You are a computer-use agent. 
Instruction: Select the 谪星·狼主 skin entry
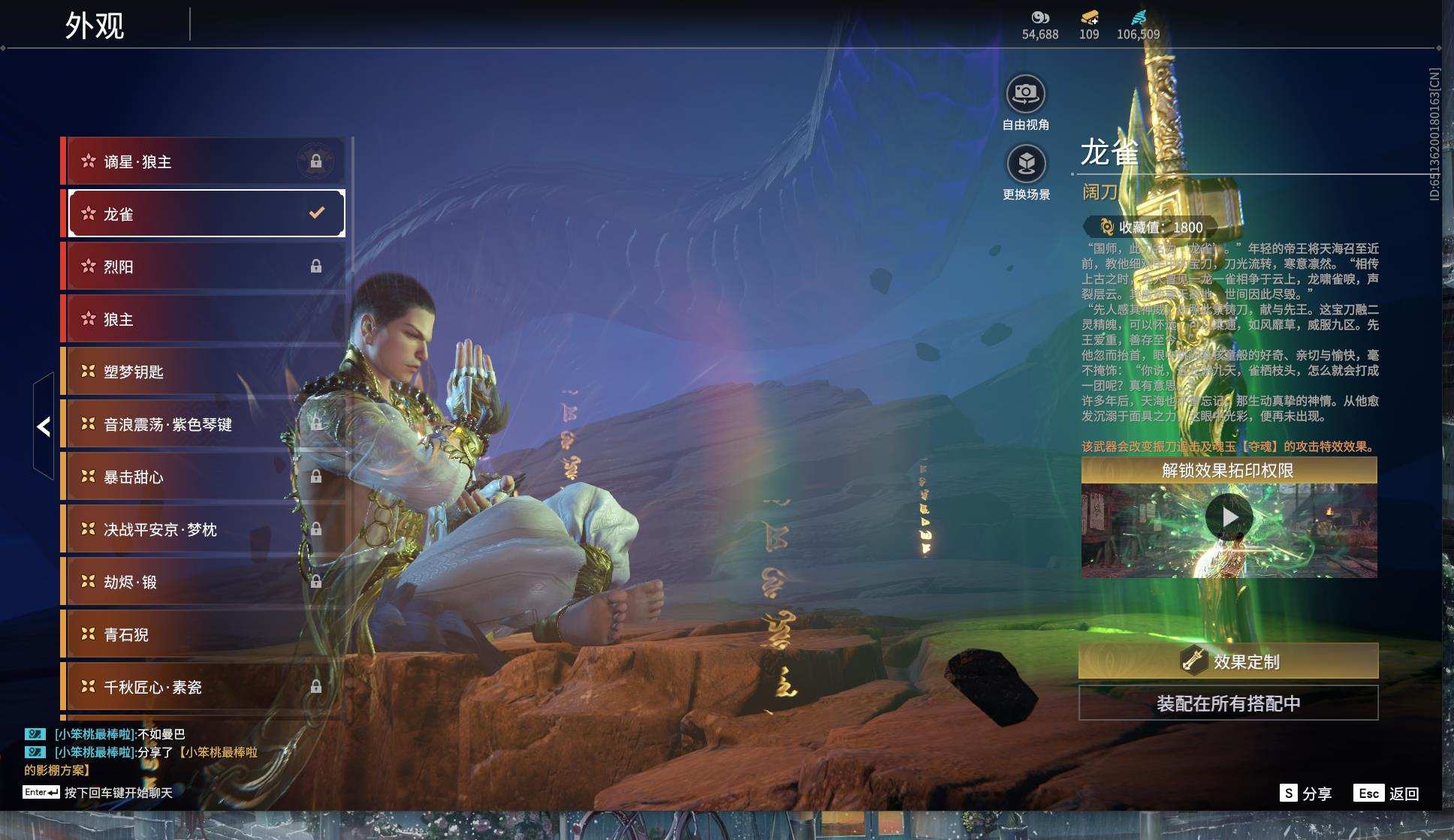pos(203,161)
